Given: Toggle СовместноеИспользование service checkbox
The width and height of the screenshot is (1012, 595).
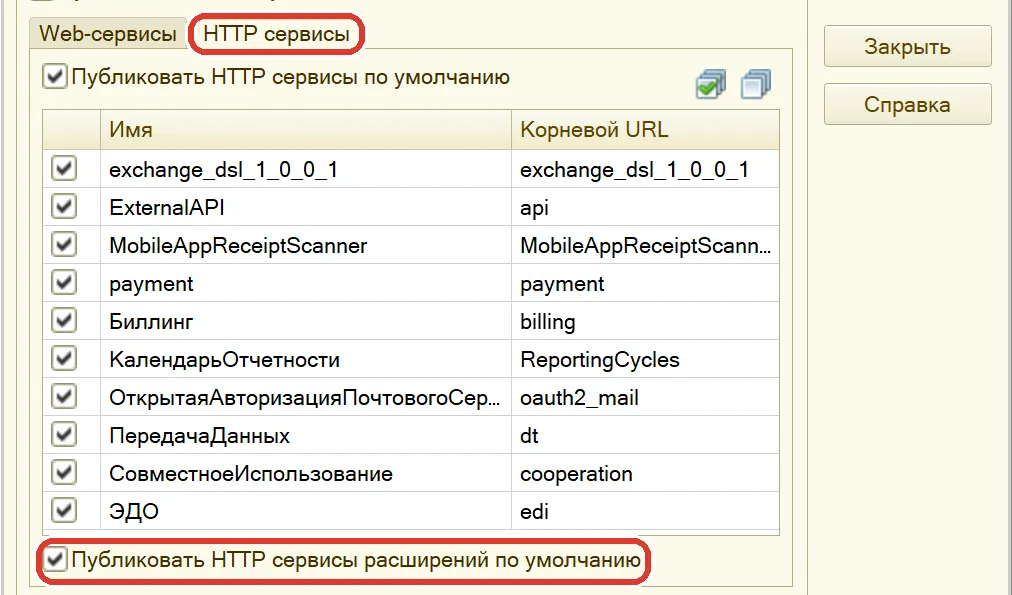Looking at the screenshot, I should point(64,473).
